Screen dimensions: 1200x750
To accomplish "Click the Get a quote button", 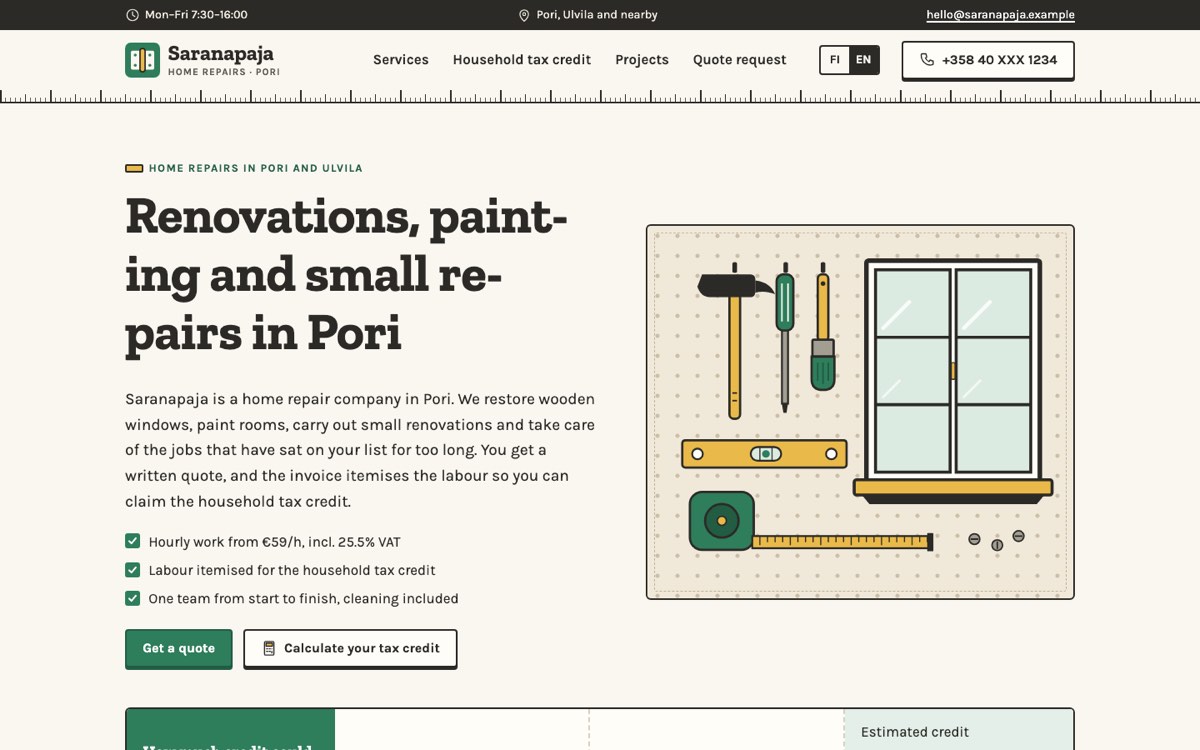I will [x=179, y=648].
